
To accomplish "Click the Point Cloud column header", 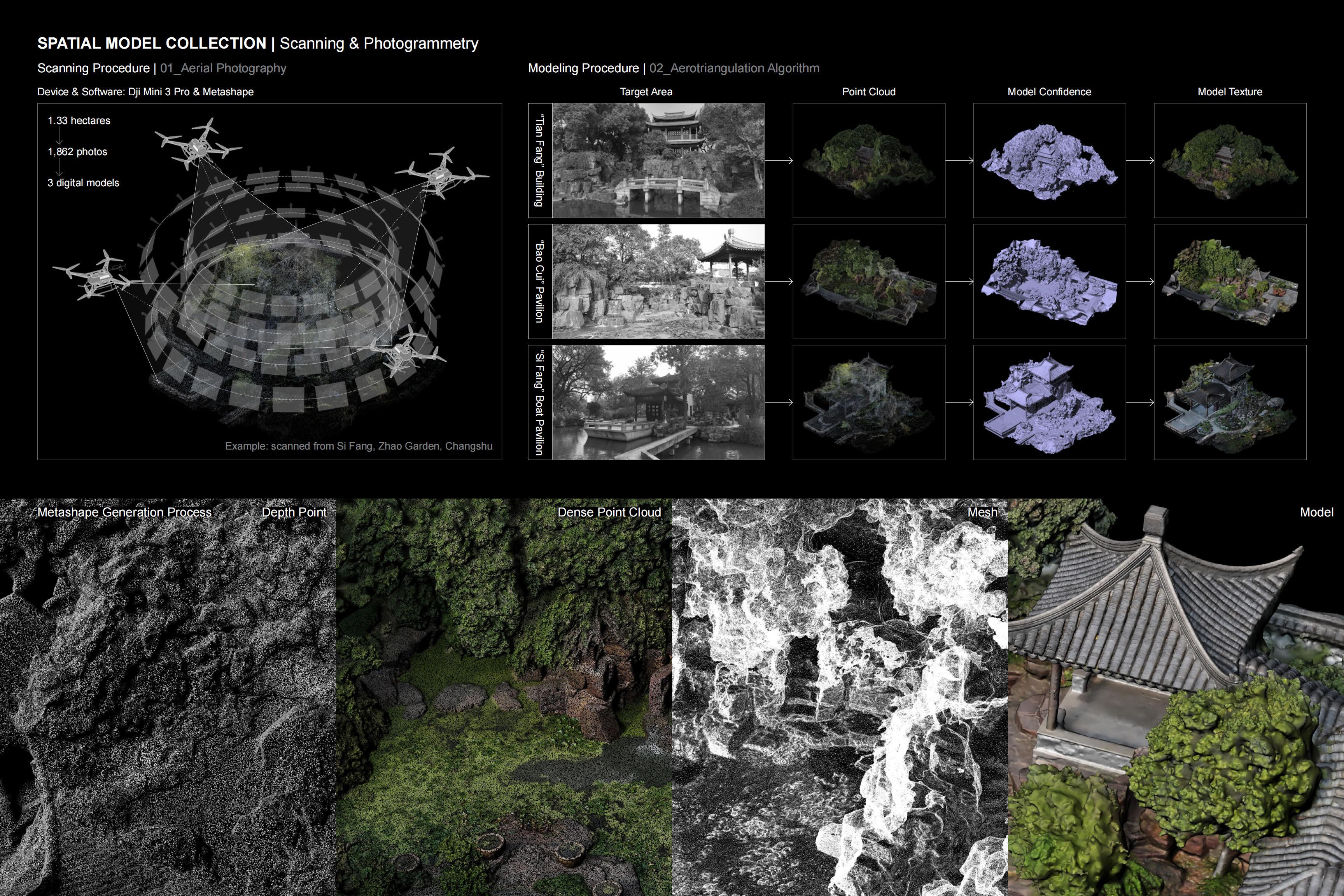I will [868, 91].
